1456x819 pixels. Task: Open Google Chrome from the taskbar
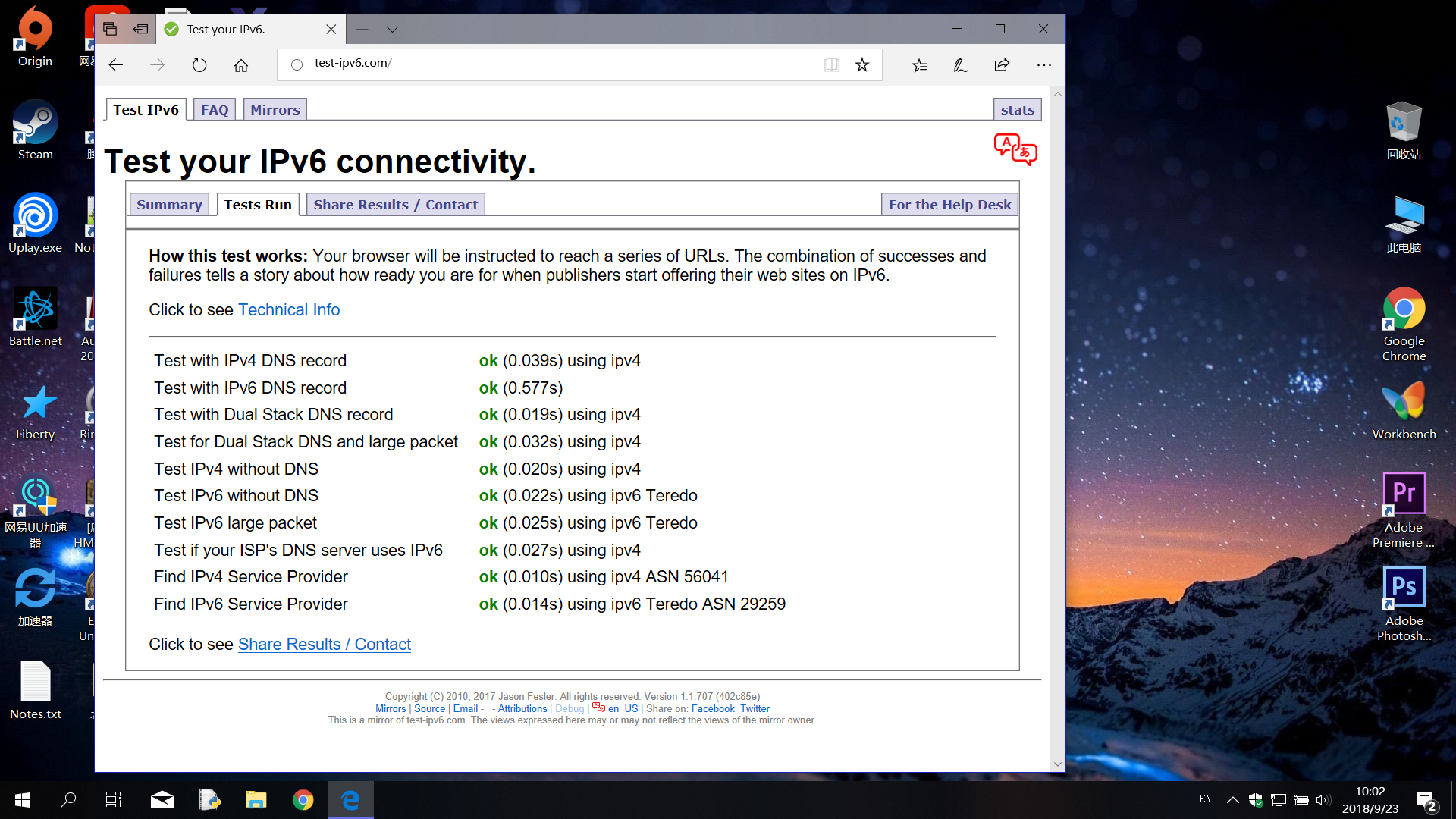303,800
